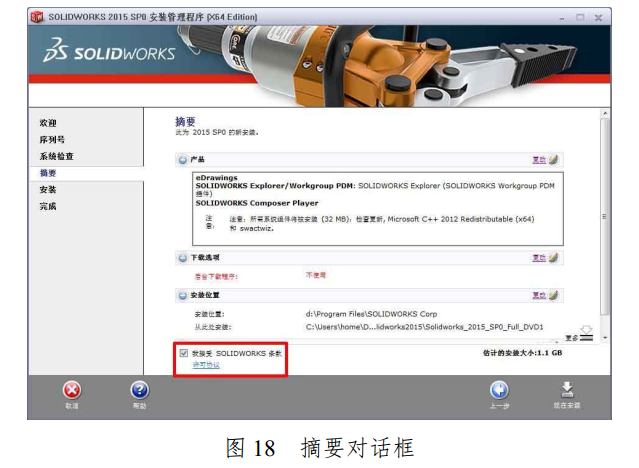
Task: Select the 摘要 step in sidebar
Action: (48, 173)
